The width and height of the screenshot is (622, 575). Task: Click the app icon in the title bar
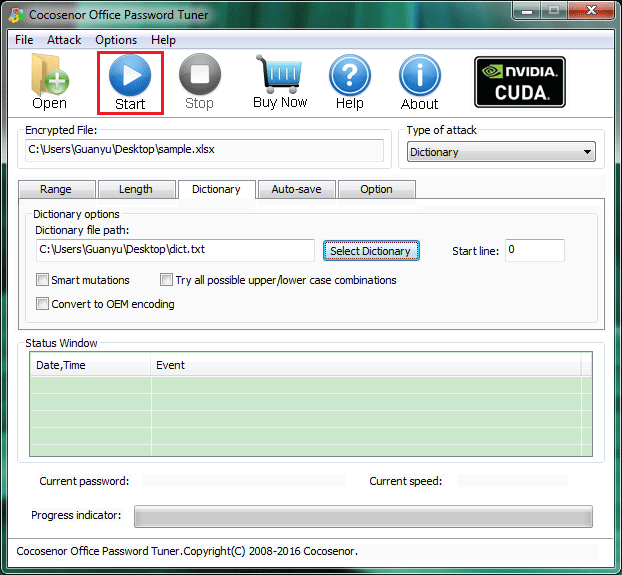click(x=17, y=15)
